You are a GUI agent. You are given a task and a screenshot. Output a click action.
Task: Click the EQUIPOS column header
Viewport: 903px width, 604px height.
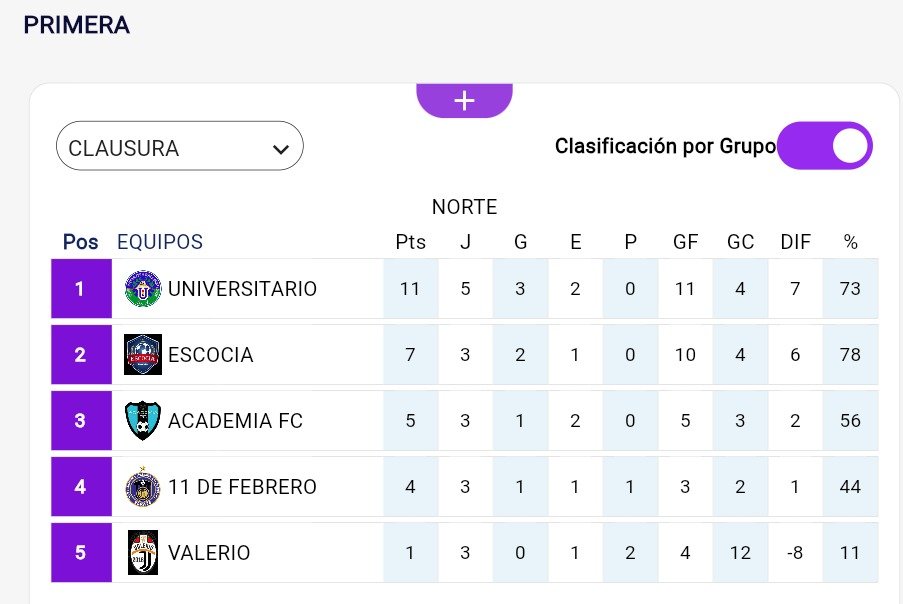pos(160,242)
